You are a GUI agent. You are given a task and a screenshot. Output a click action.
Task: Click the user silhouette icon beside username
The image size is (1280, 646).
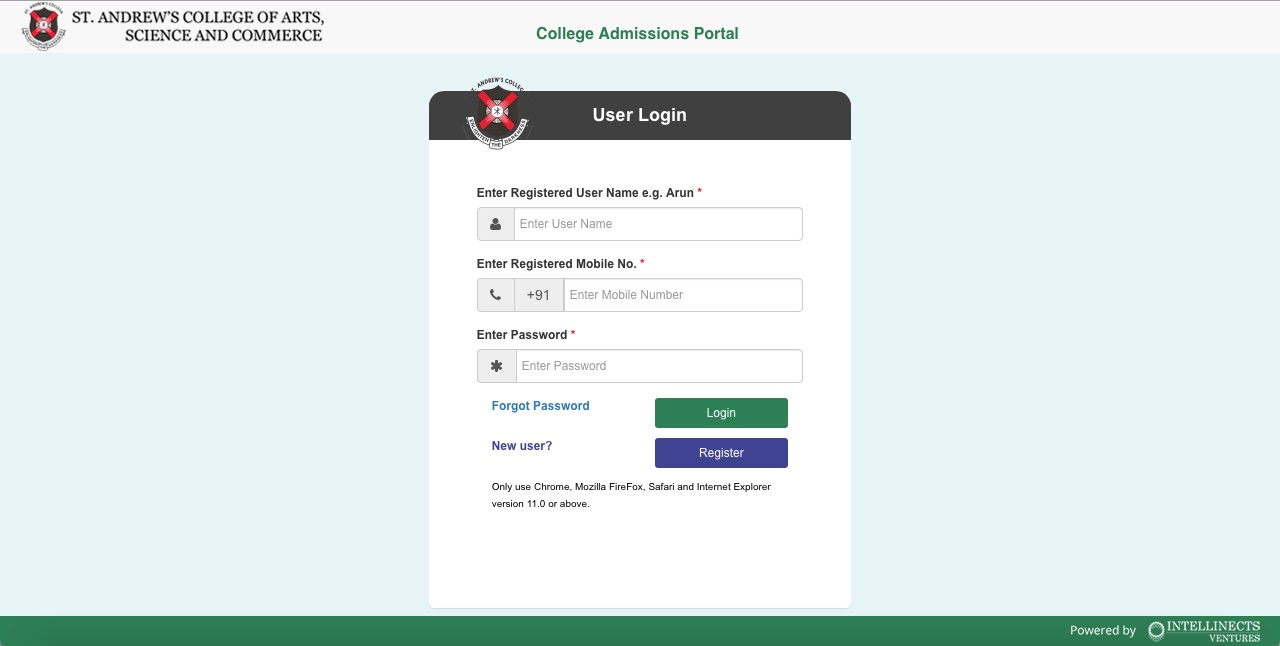tap(496, 224)
